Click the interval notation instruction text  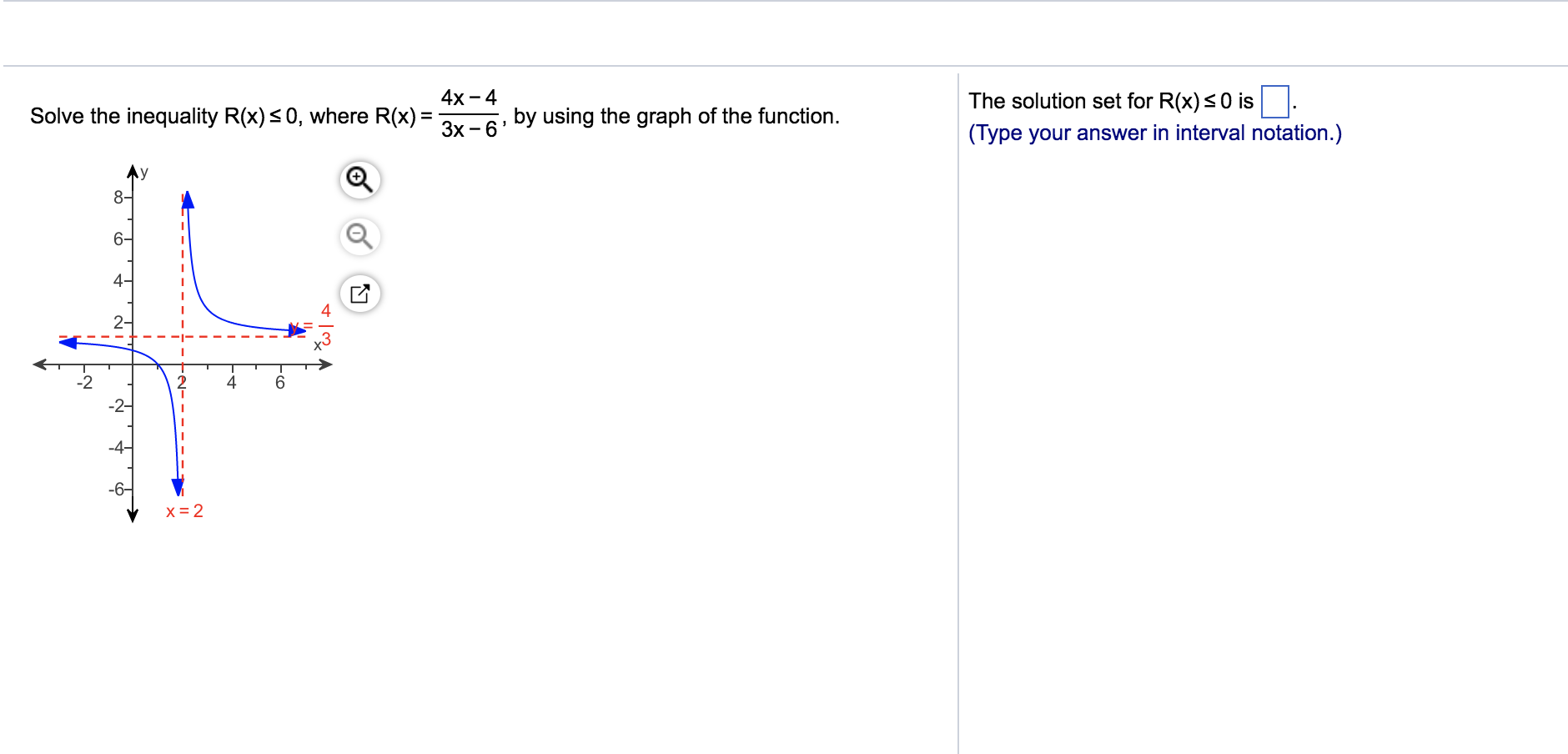pos(1155,133)
